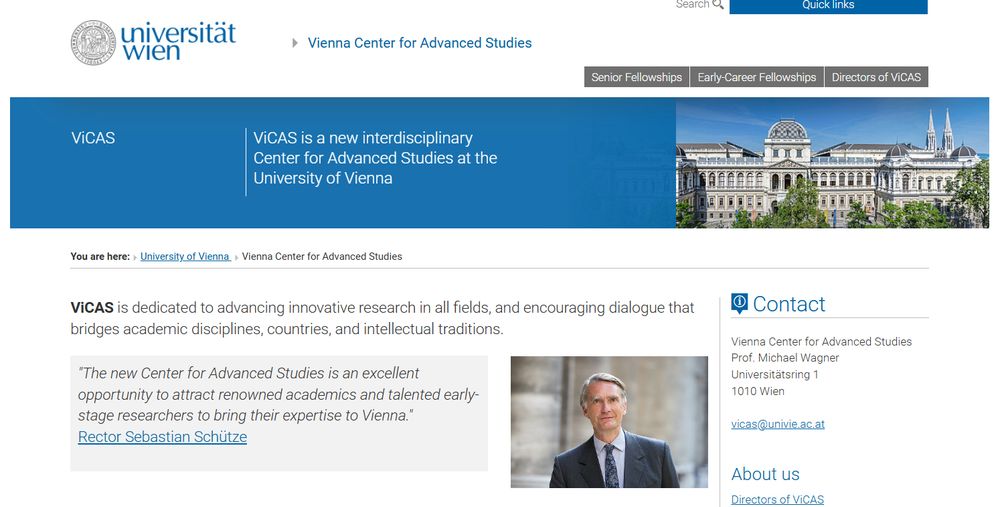Click the Search text field
The height and width of the screenshot is (507, 1000).
click(693, 4)
